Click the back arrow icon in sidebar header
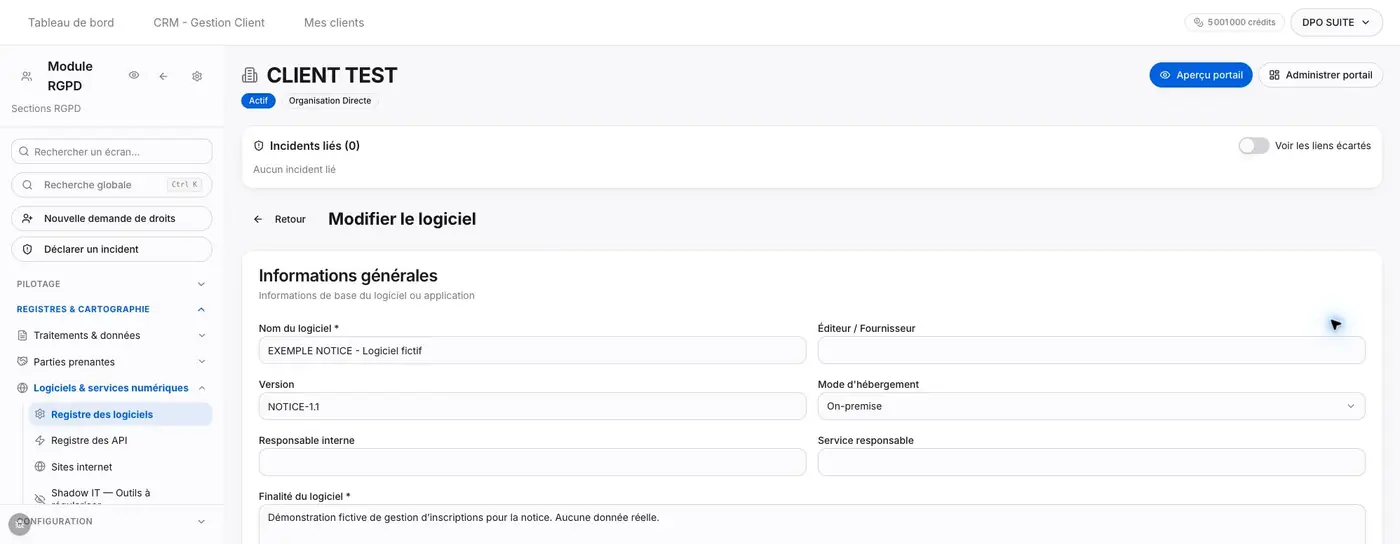Image resolution: width=1400 pixels, height=544 pixels. tap(164, 76)
